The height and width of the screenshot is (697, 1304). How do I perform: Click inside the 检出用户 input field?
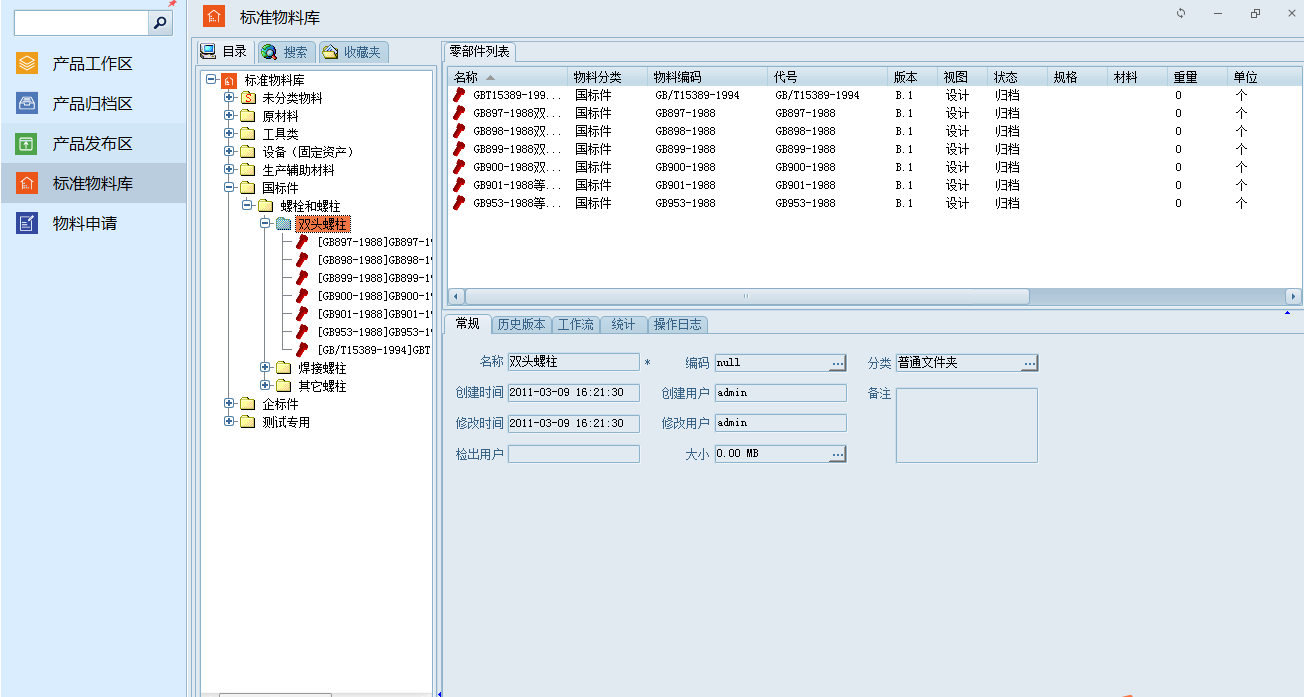point(573,453)
